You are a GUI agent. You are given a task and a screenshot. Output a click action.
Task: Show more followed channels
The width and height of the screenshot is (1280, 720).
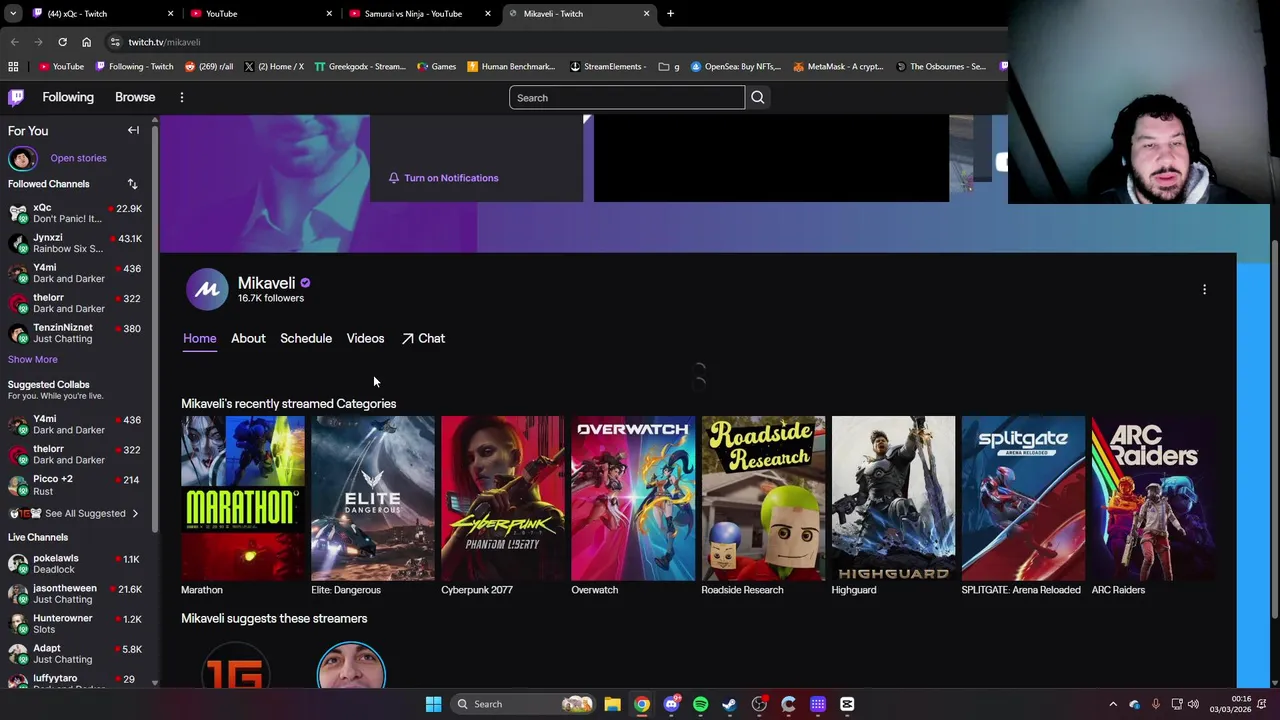33,359
